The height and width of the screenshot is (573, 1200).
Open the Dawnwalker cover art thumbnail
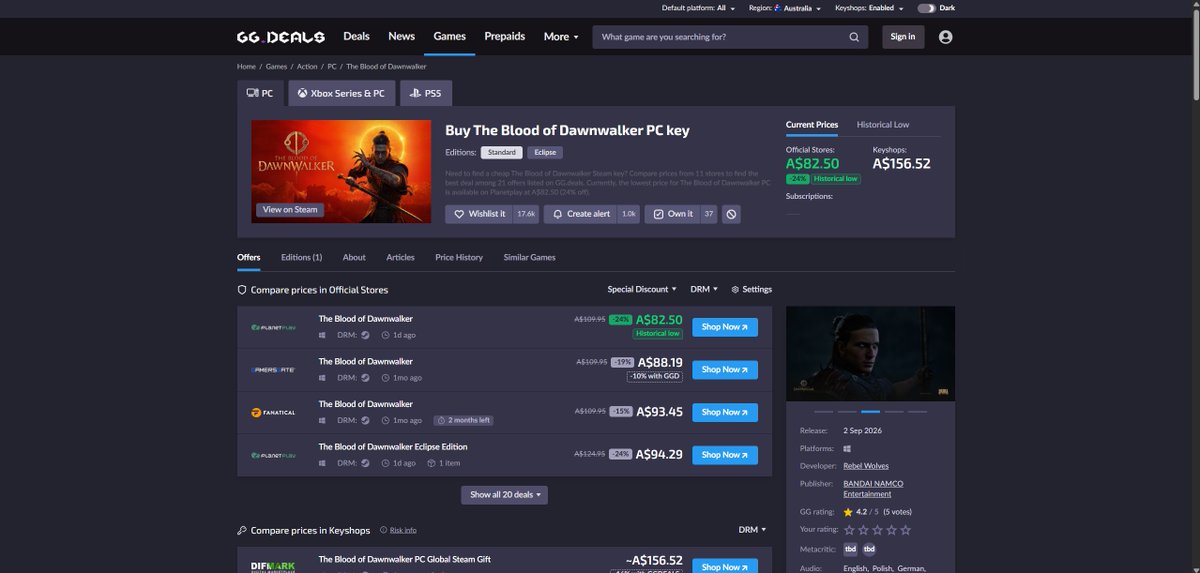click(341, 170)
